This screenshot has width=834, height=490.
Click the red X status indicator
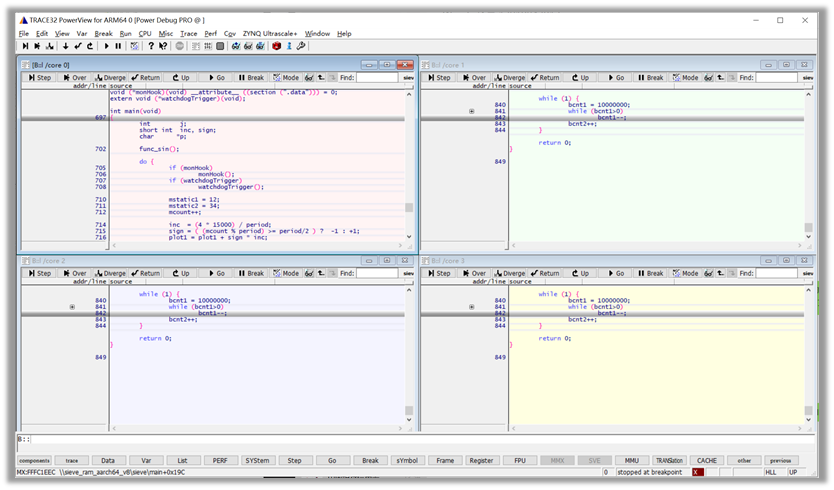(698, 472)
